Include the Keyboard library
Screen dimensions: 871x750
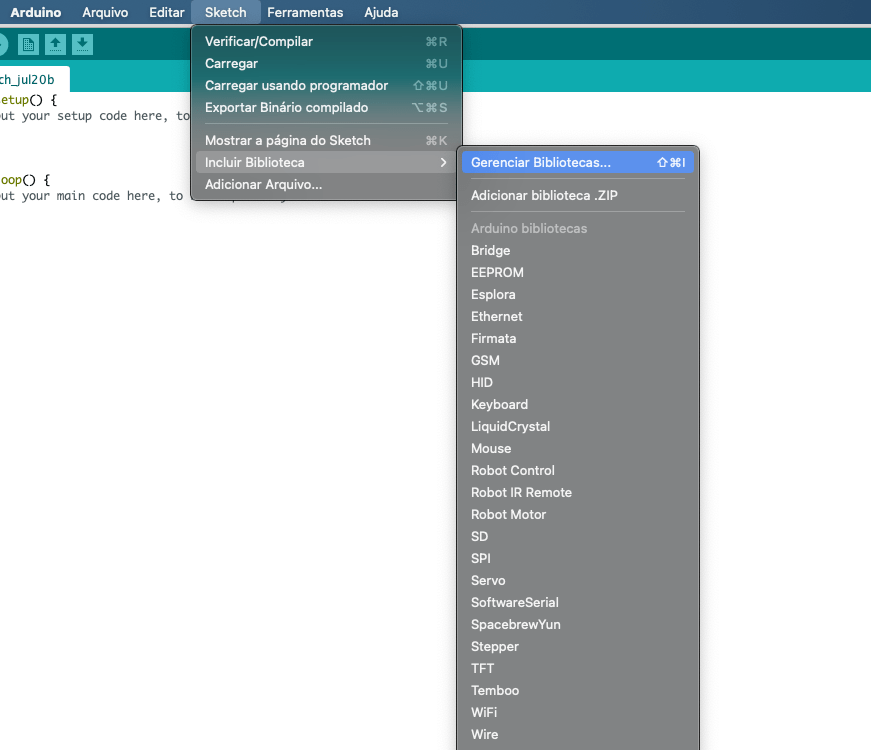tap(578, 404)
